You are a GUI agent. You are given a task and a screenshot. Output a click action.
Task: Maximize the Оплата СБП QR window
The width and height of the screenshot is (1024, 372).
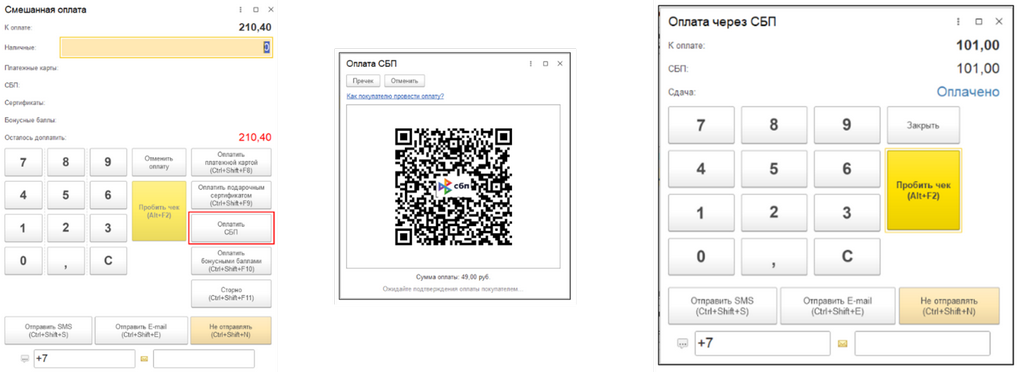tap(545, 63)
